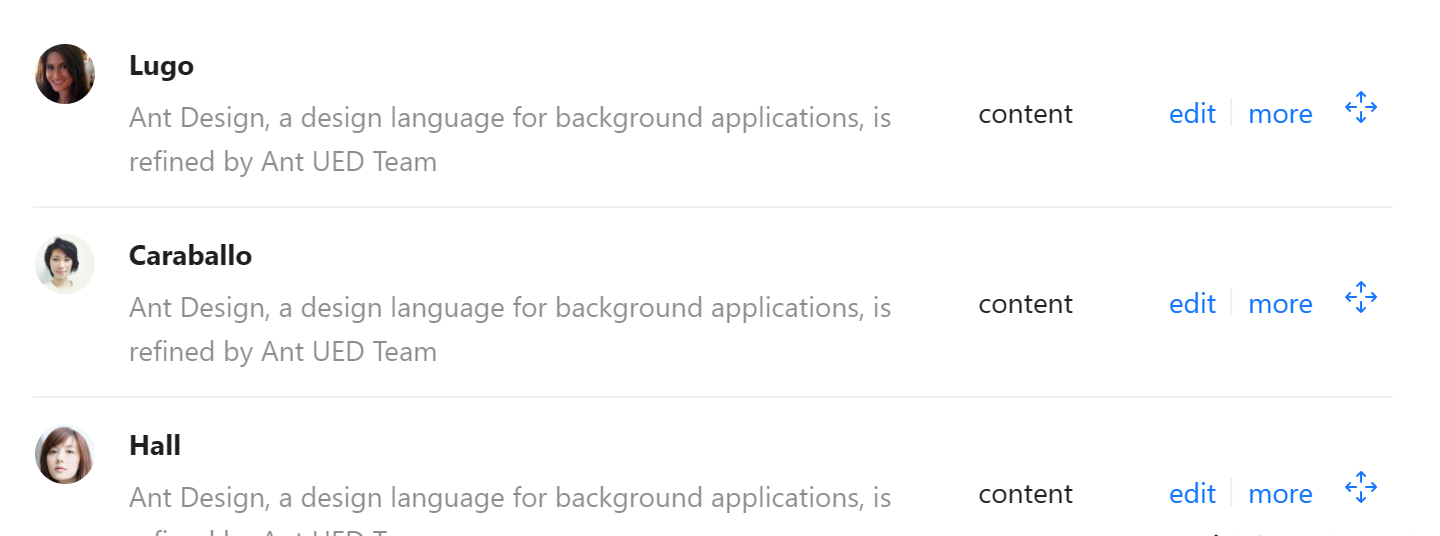Click edit link for Lugo

1192,114
